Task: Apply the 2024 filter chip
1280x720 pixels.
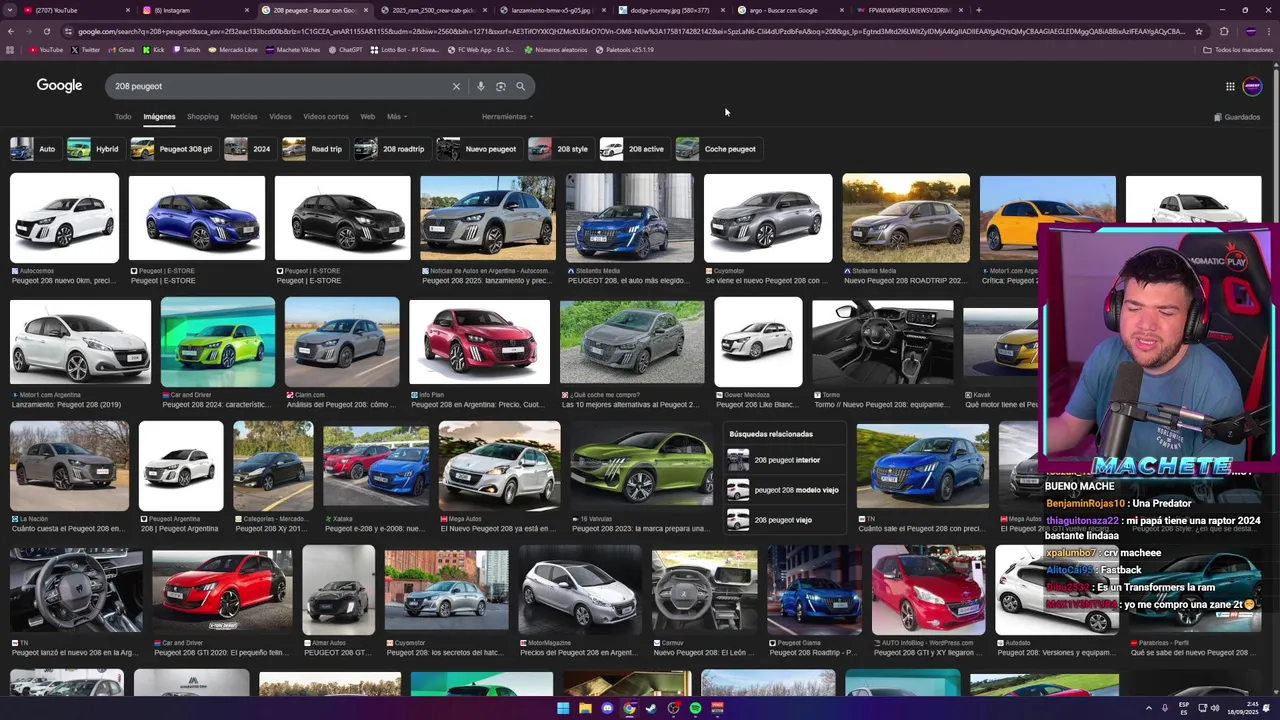Action: pyautogui.click(x=249, y=149)
